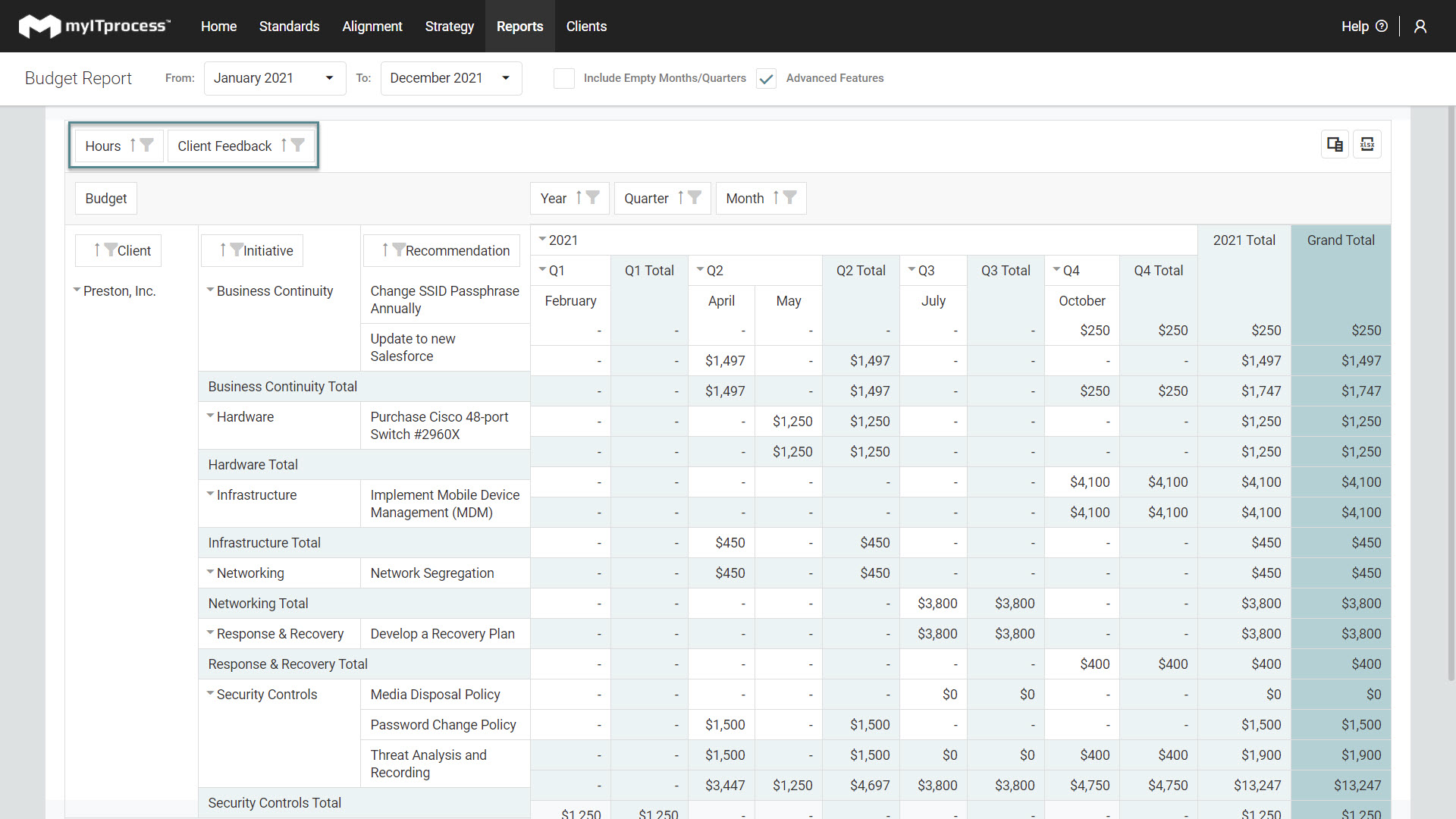Collapse Response & Recovery initiative group
The image size is (1456, 819).
coord(210,633)
